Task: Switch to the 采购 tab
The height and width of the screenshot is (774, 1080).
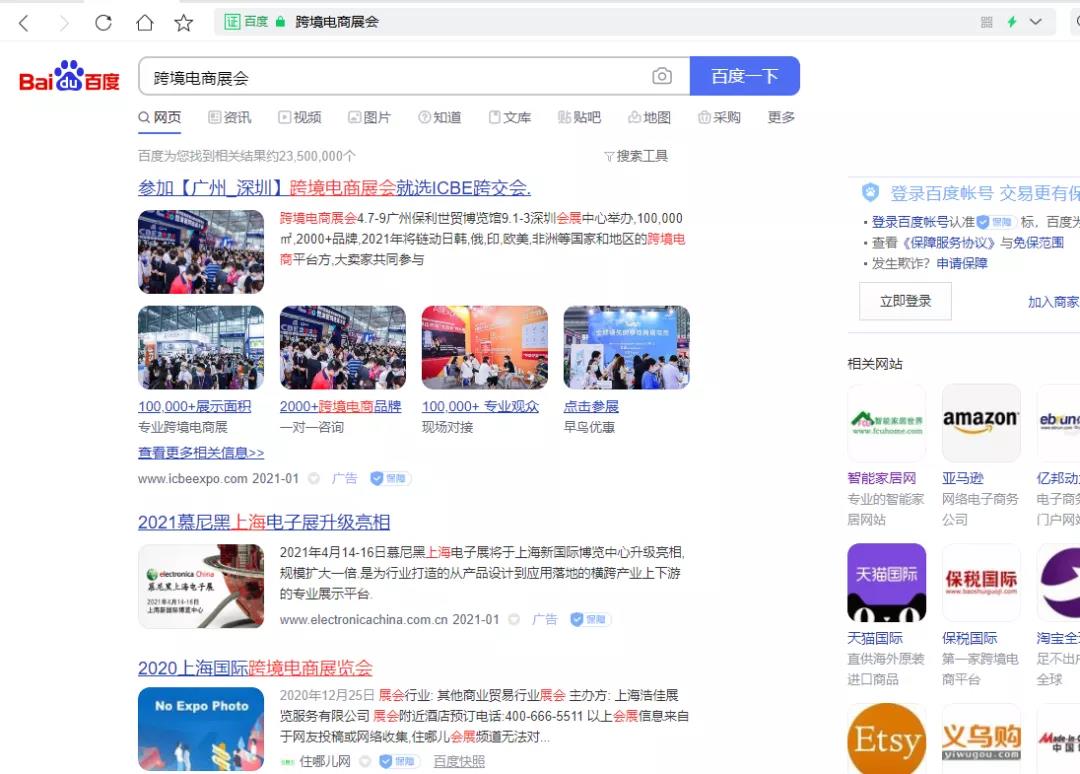Action: 719,118
